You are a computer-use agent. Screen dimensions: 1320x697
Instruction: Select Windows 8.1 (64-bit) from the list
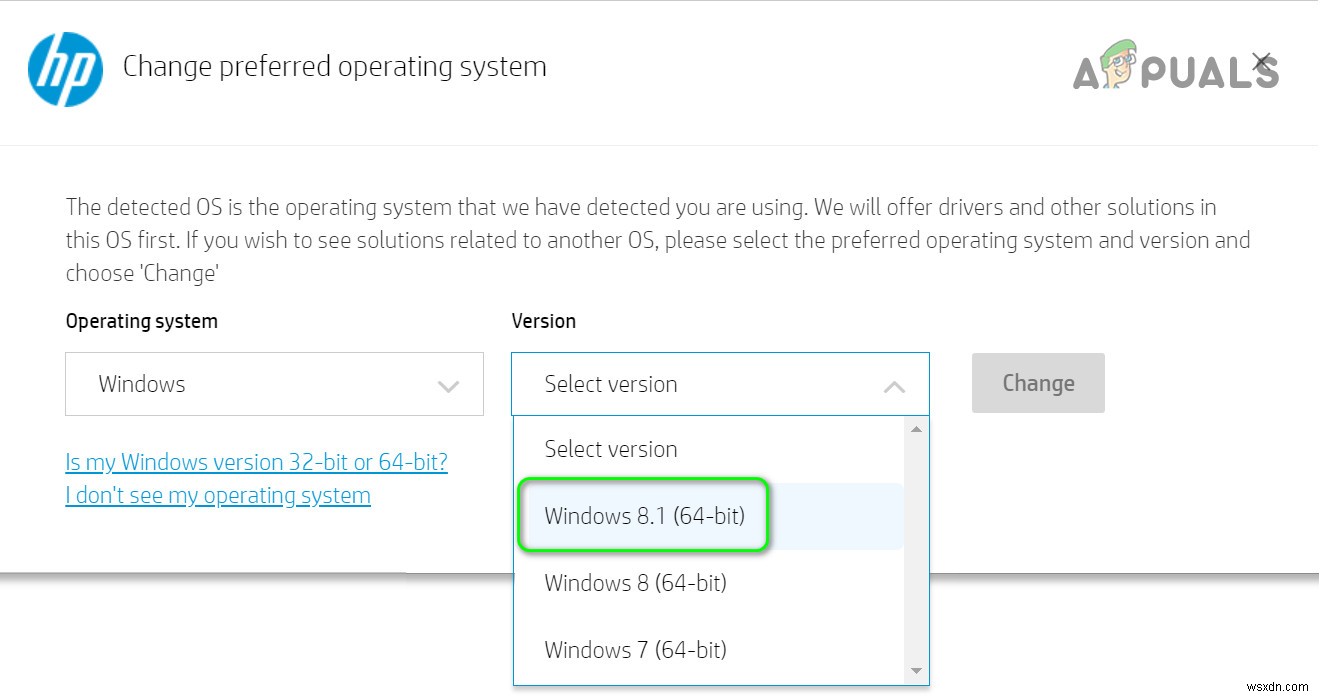(644, 516)
